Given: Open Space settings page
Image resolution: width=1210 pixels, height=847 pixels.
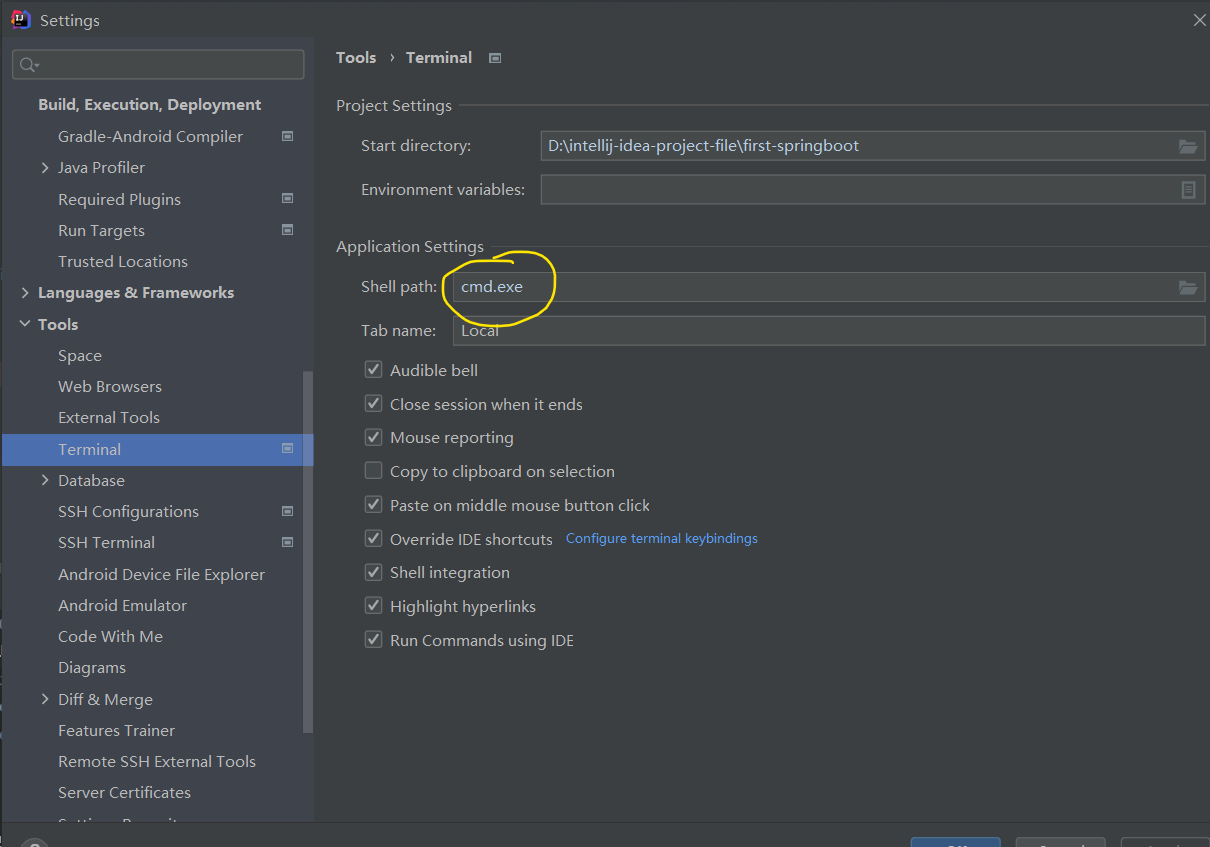Looking at the screenshot, I should point(80,355).
